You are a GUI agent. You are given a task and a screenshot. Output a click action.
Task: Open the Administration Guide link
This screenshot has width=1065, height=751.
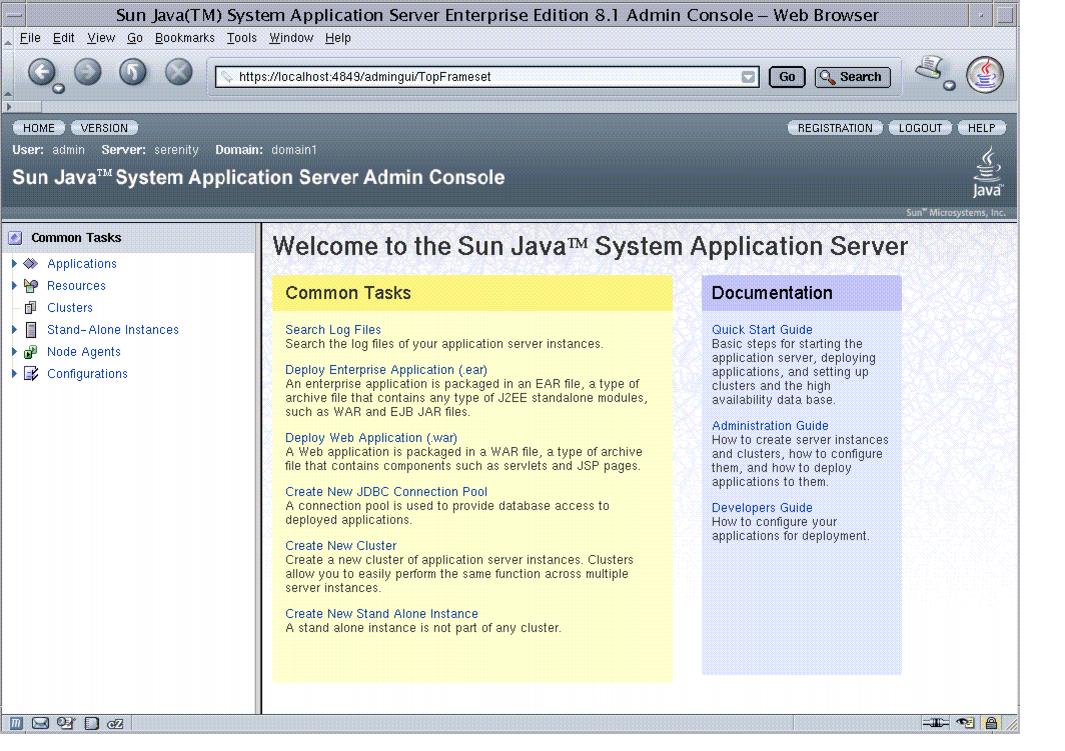pyautogui.click(x=770, y=425)
